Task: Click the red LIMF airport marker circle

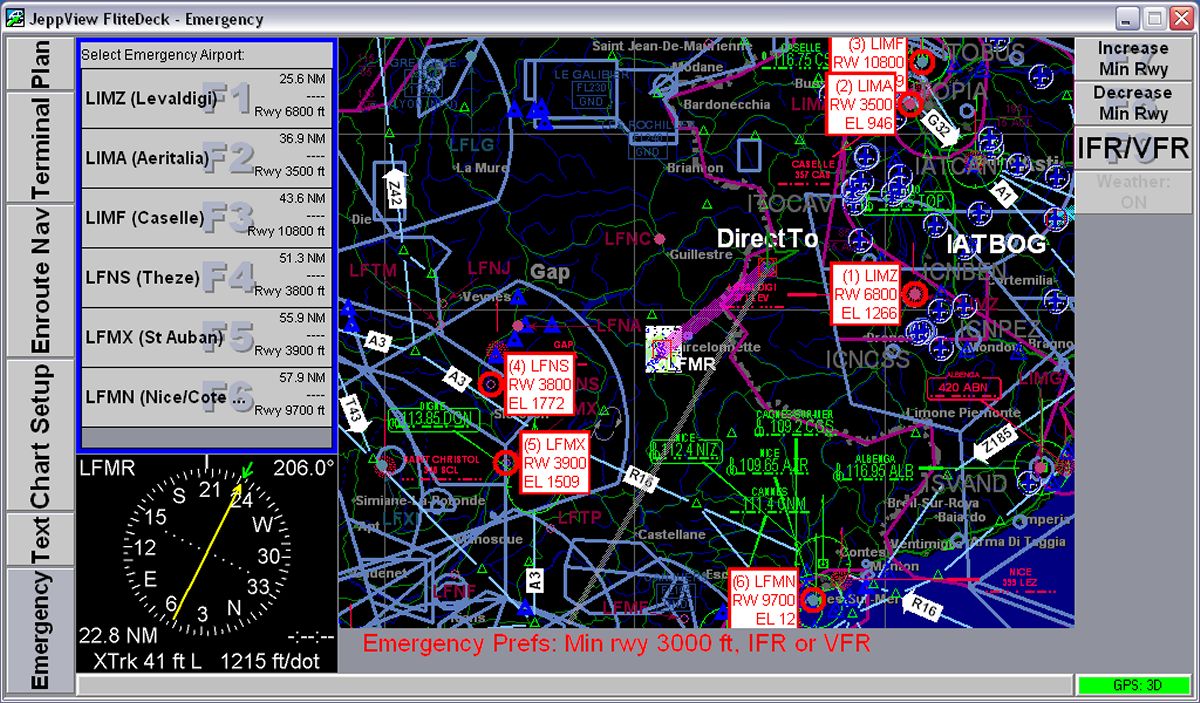Action: [922, 62]
